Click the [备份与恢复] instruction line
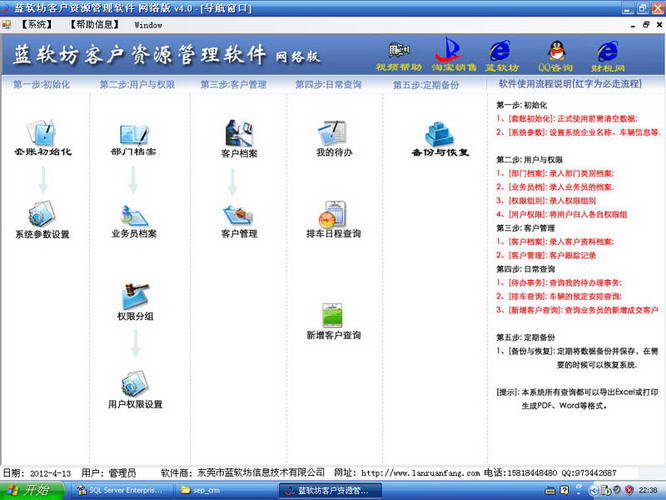This screenshot has height=500, width=666. pos(577,358)
